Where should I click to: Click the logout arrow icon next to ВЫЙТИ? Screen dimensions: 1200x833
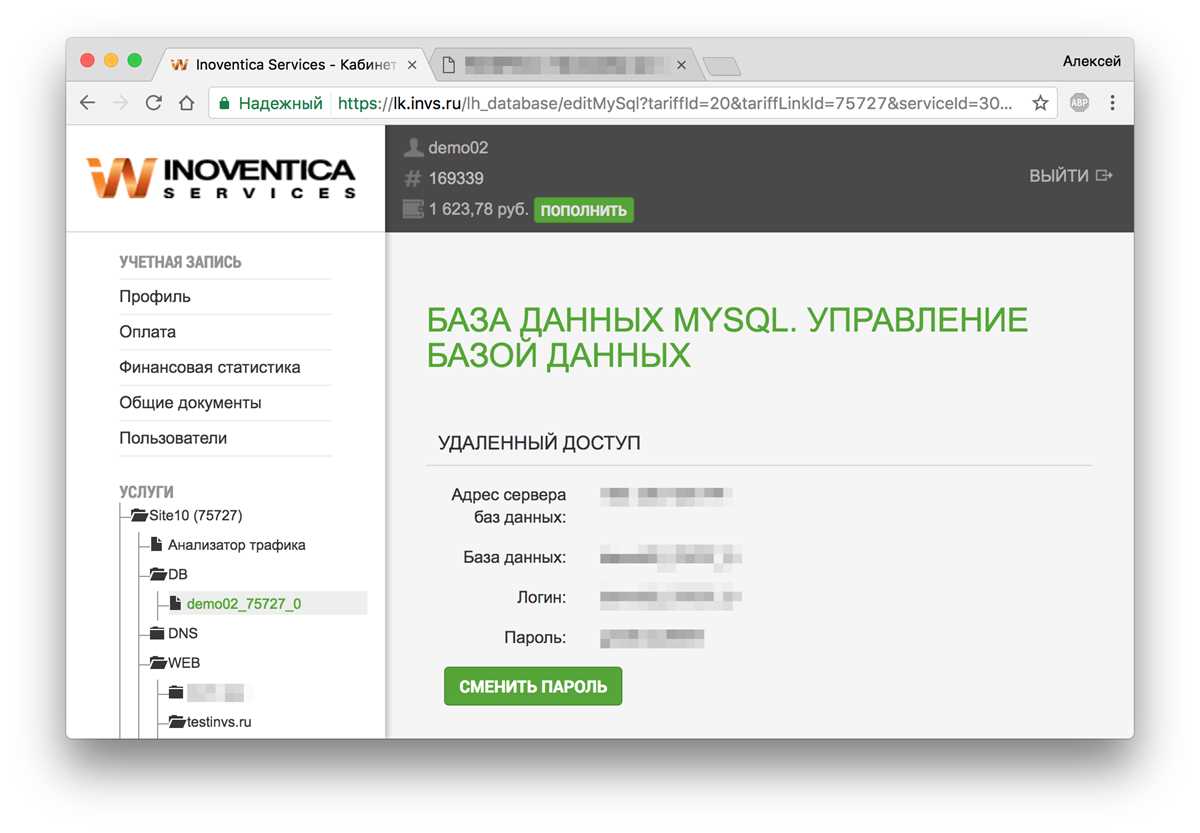[x=1104, y=176]
